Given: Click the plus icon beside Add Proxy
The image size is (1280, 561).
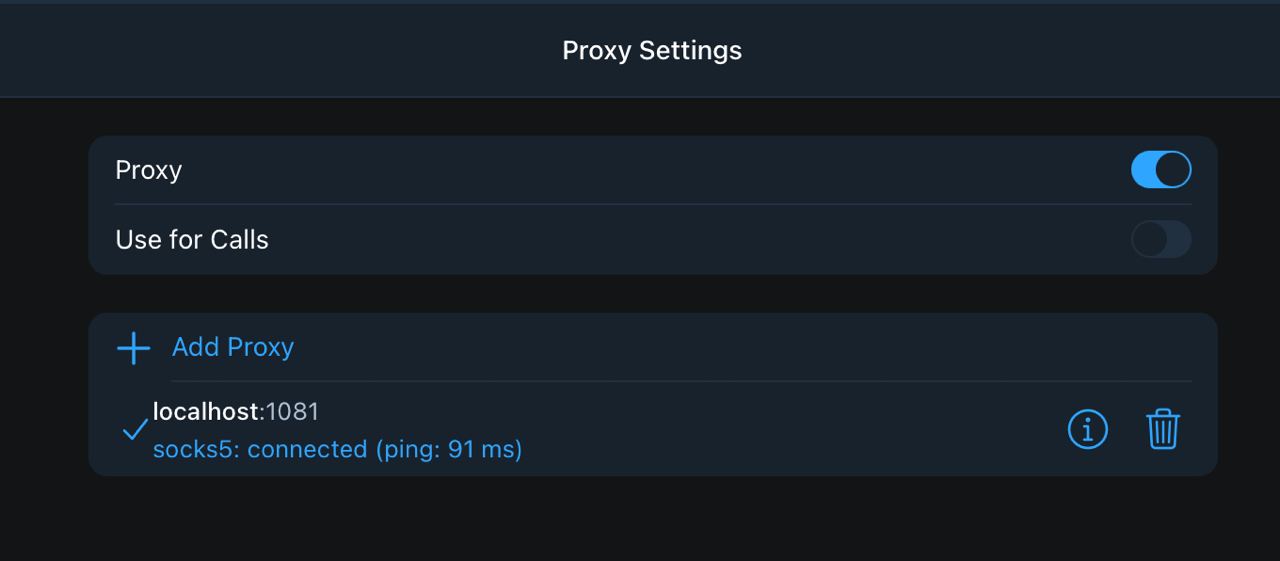Looking at the screenshot, I should pos(133,348).
